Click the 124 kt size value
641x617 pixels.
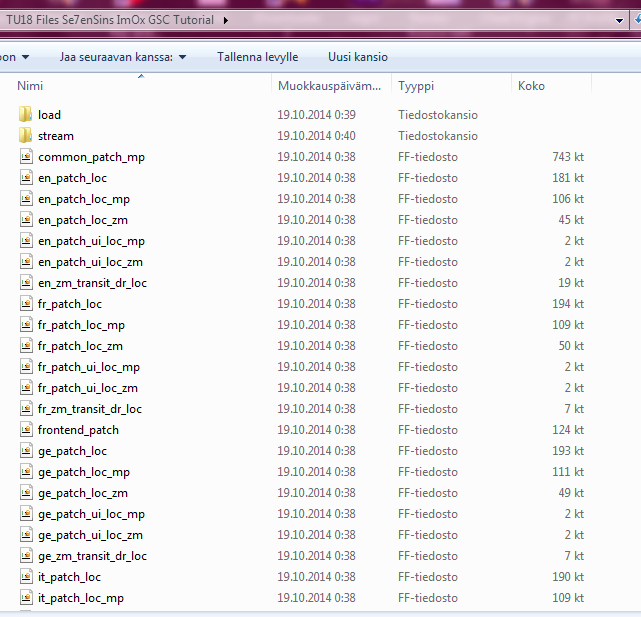(x=568, y=430)
